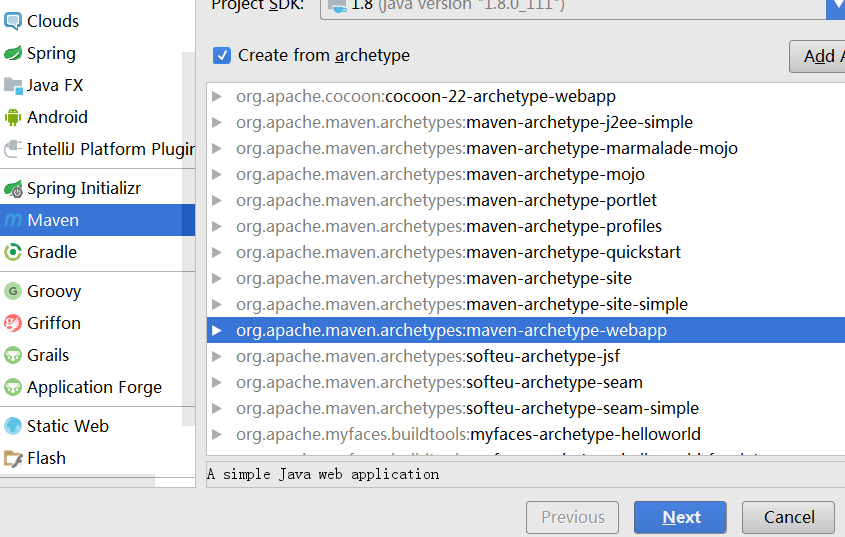The image size is (845, 537).
Task: Expand softeu-archetype-seam-simple entry arrow
Action: pyautogui.click(x=217, y=408)
